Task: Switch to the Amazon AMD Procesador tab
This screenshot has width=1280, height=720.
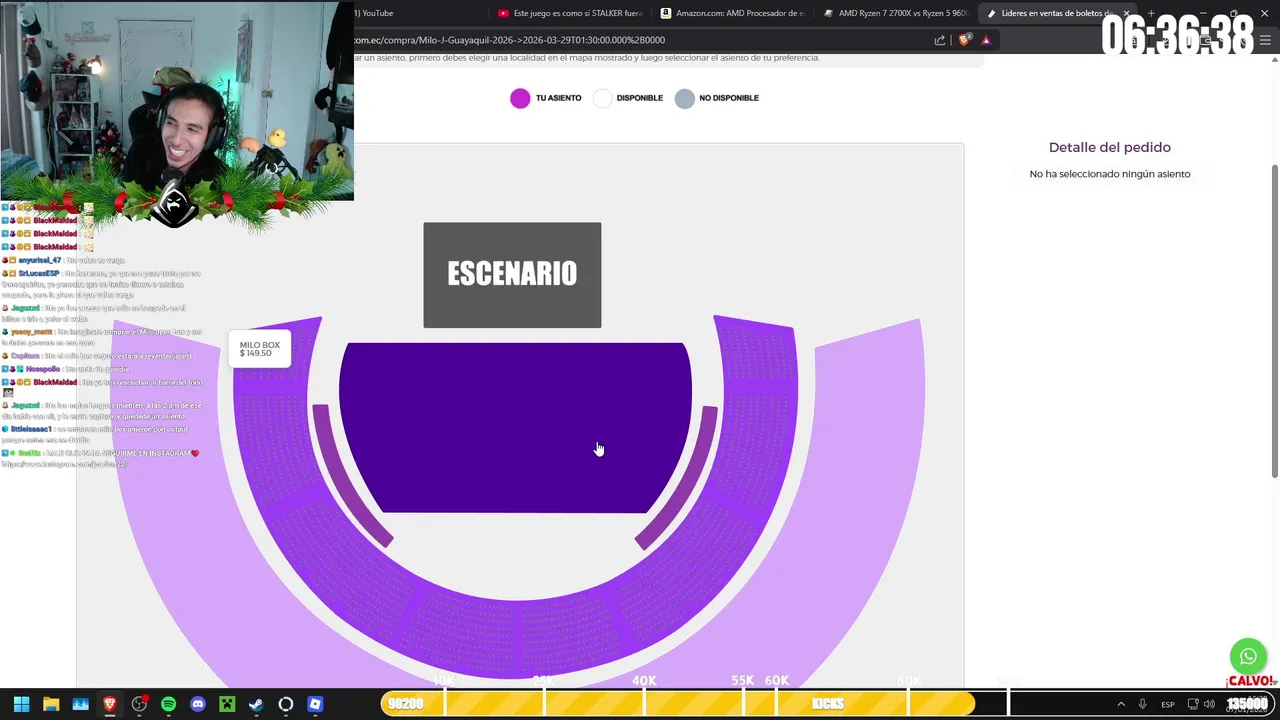Action: (733, 13)
